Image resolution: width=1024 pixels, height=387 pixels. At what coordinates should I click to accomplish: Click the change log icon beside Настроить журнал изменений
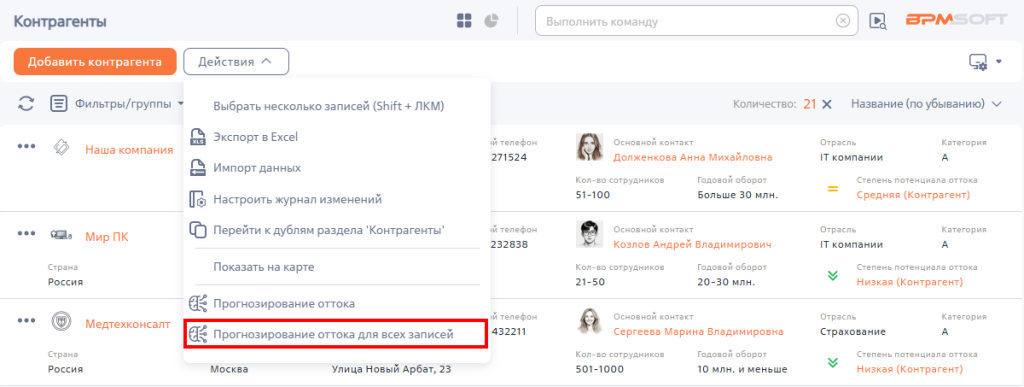pos(197,199)
